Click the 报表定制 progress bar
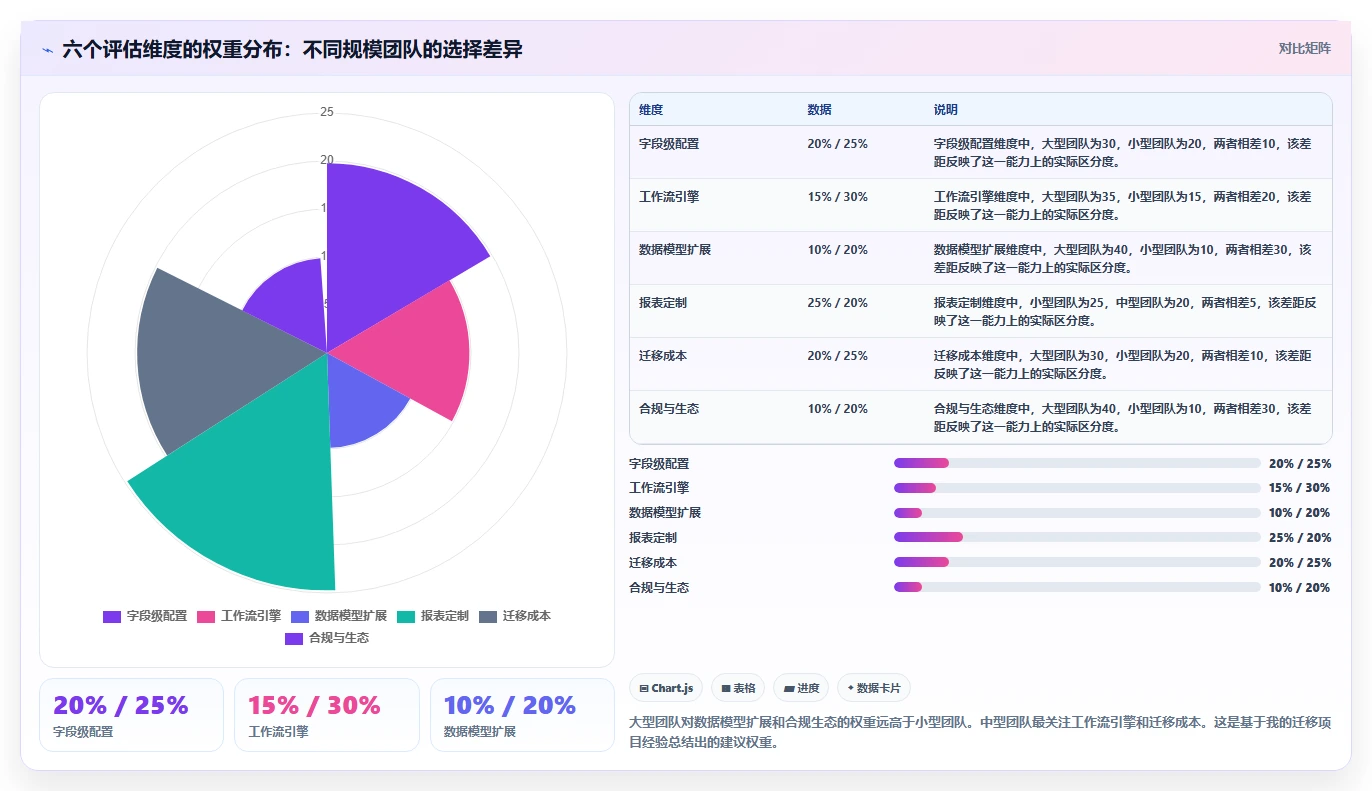Screen dimensions: 1372x791 click(x=1077, y=537)
